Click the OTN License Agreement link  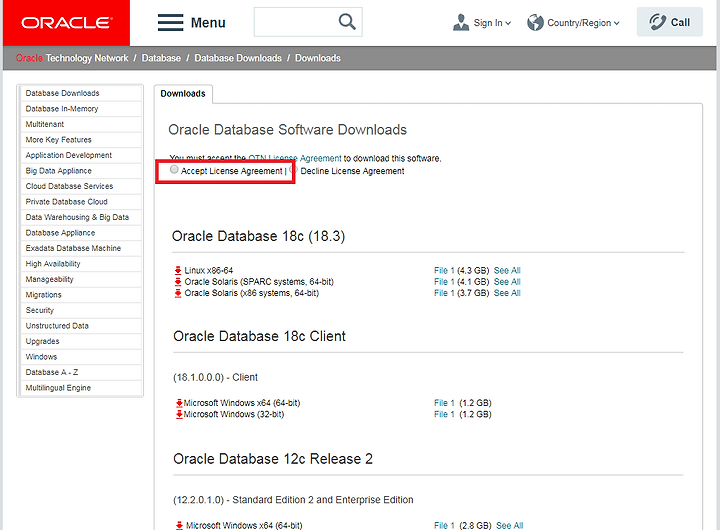coord(295,158)
